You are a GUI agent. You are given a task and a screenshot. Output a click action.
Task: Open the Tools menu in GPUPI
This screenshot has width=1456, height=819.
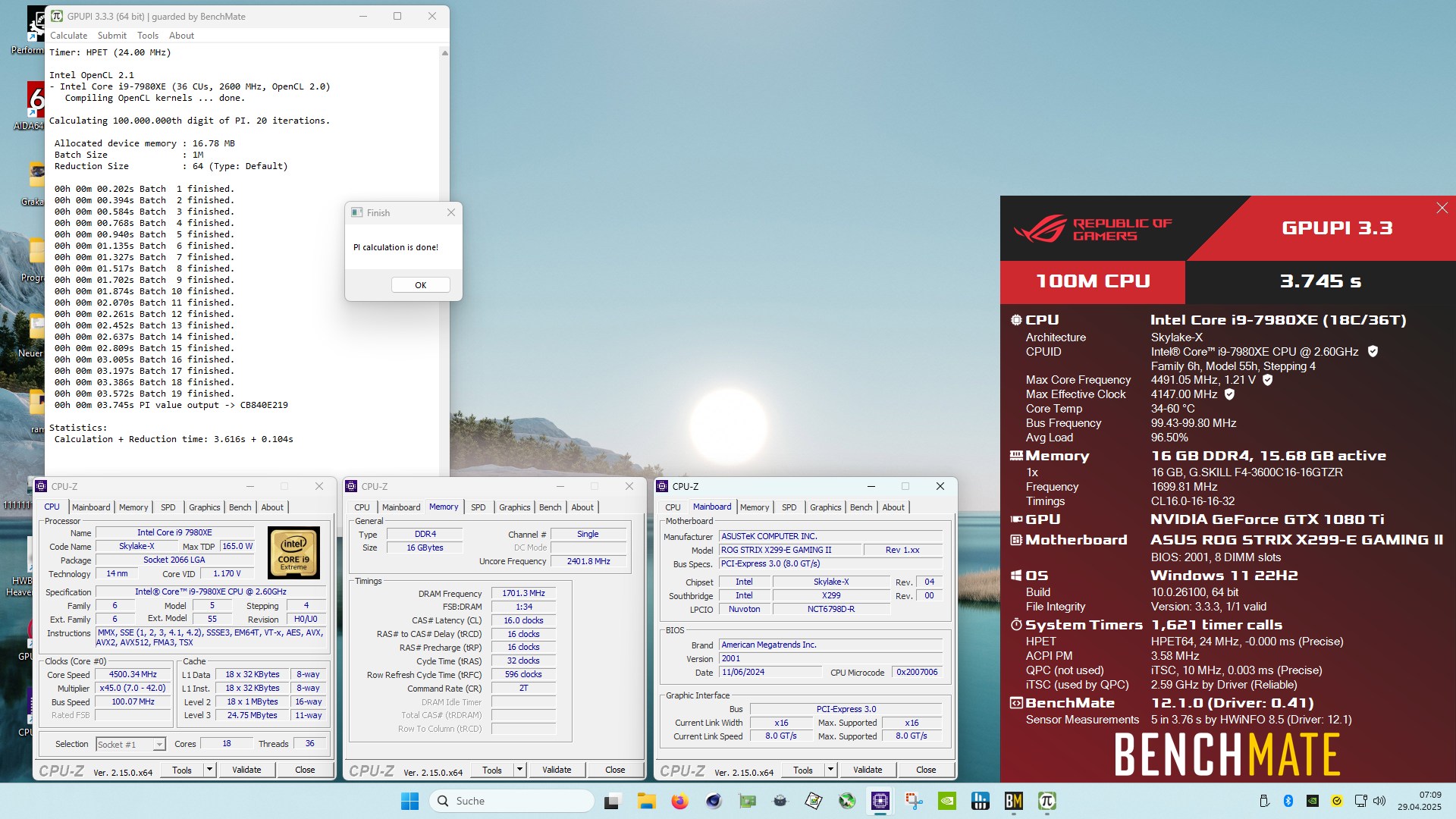pyautogui.click(x=148, y=36)
